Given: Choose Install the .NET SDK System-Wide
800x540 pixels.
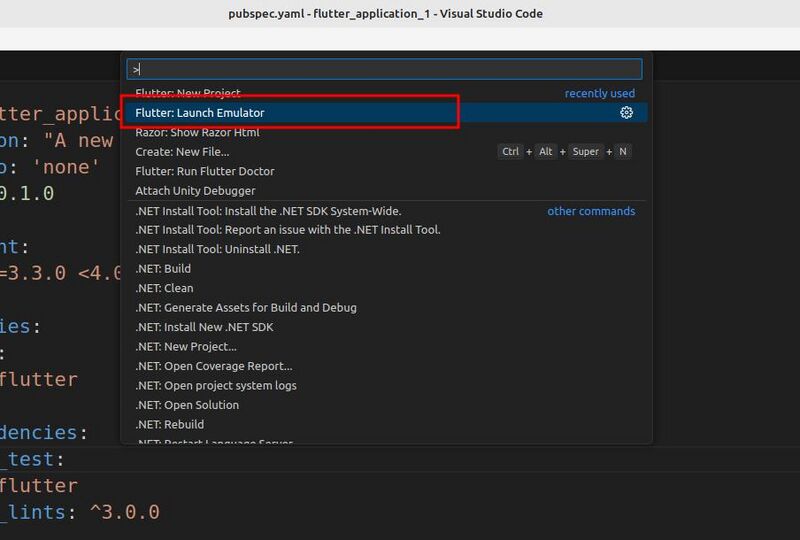Looking at the screenshot, I should pyautogui.click(x=386, y=211).
